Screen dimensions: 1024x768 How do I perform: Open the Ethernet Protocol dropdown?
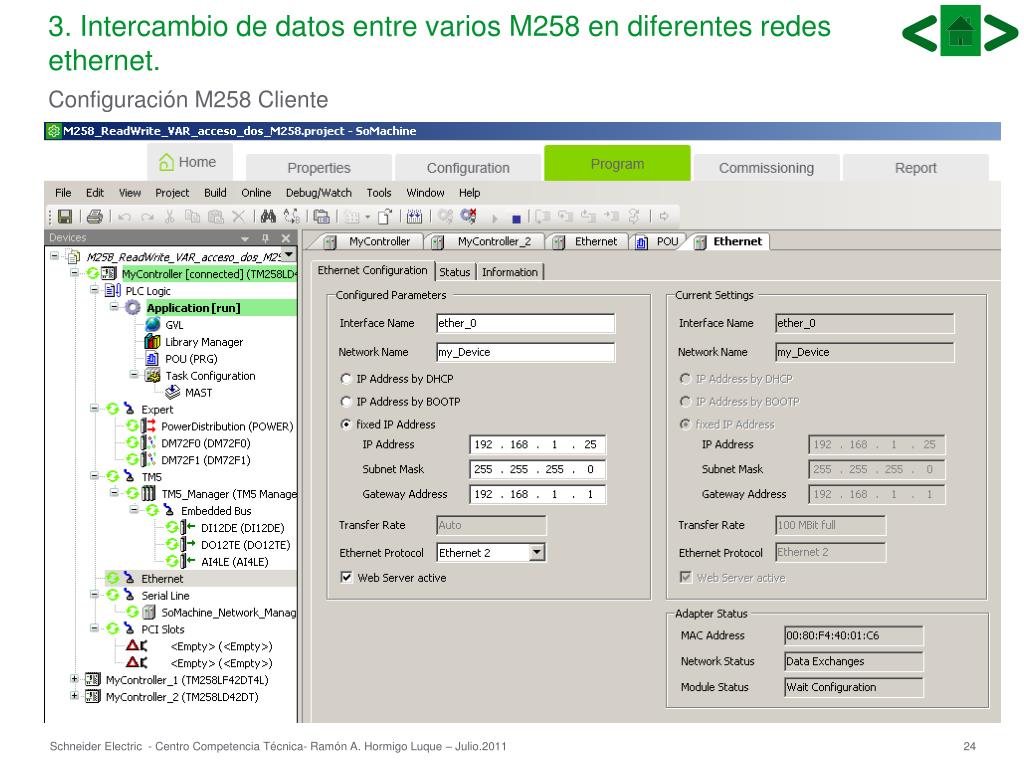click(536, 552)
